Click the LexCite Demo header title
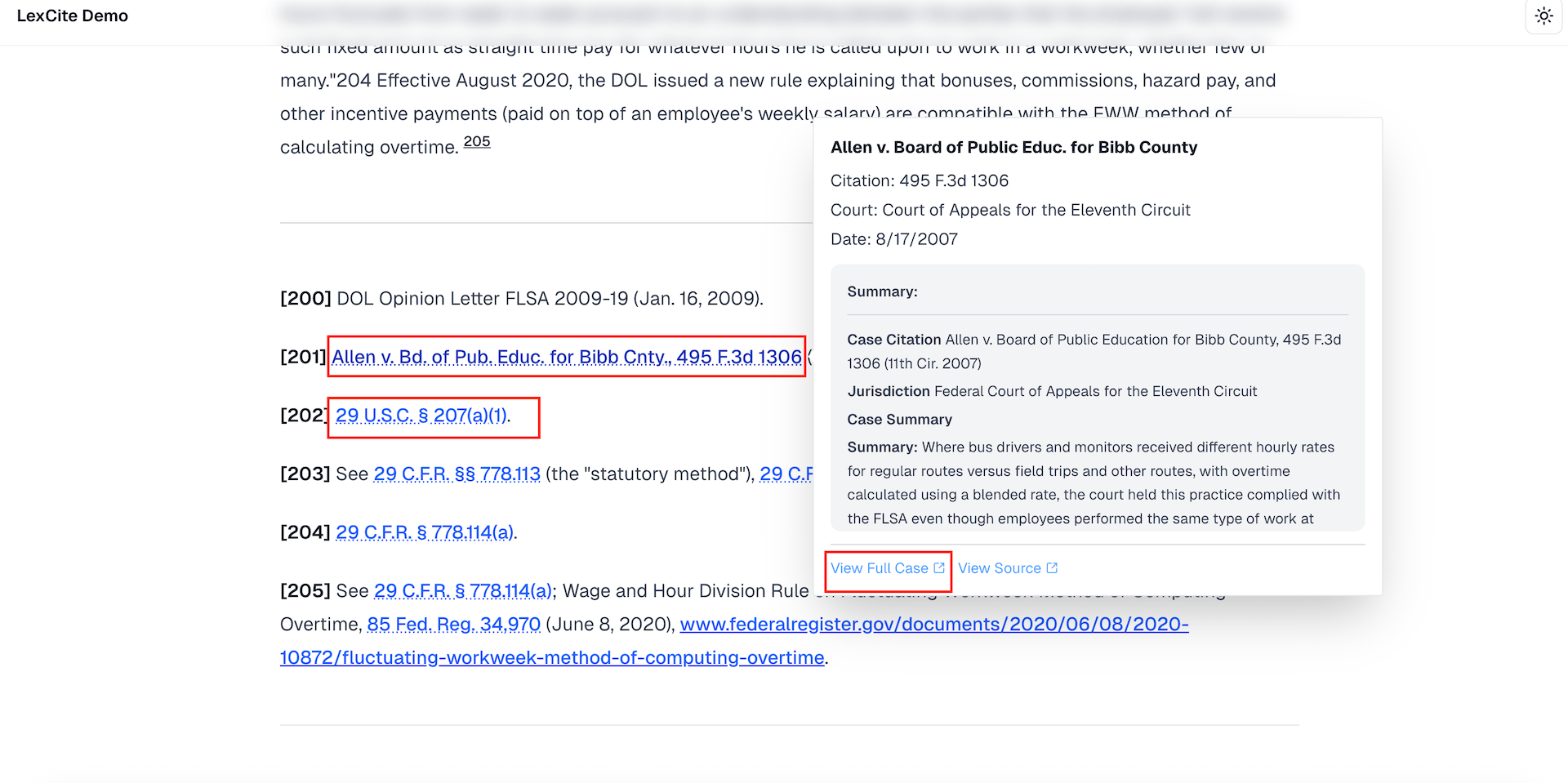 (x=72, y=16)
